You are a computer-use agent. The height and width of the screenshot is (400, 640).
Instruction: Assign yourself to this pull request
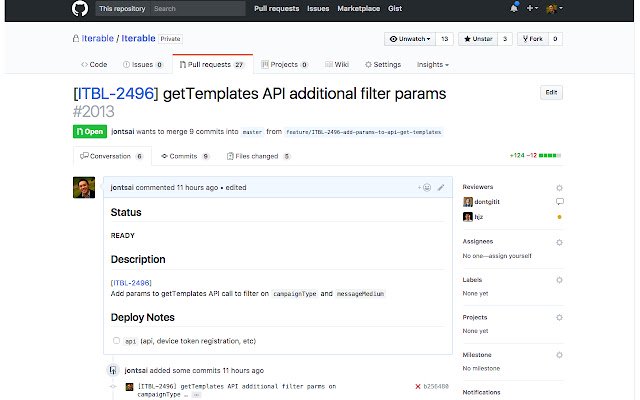(x=510, y=256)
